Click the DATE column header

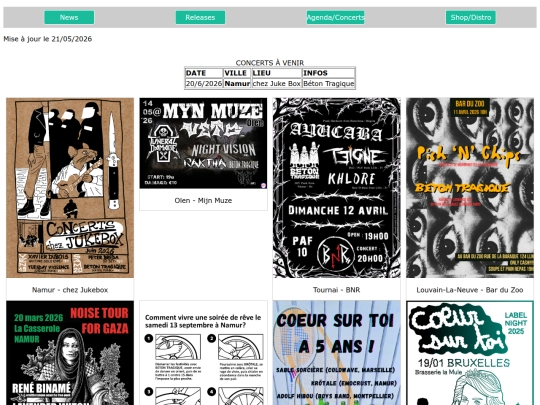pyautogui.click(x=204, y=73)
